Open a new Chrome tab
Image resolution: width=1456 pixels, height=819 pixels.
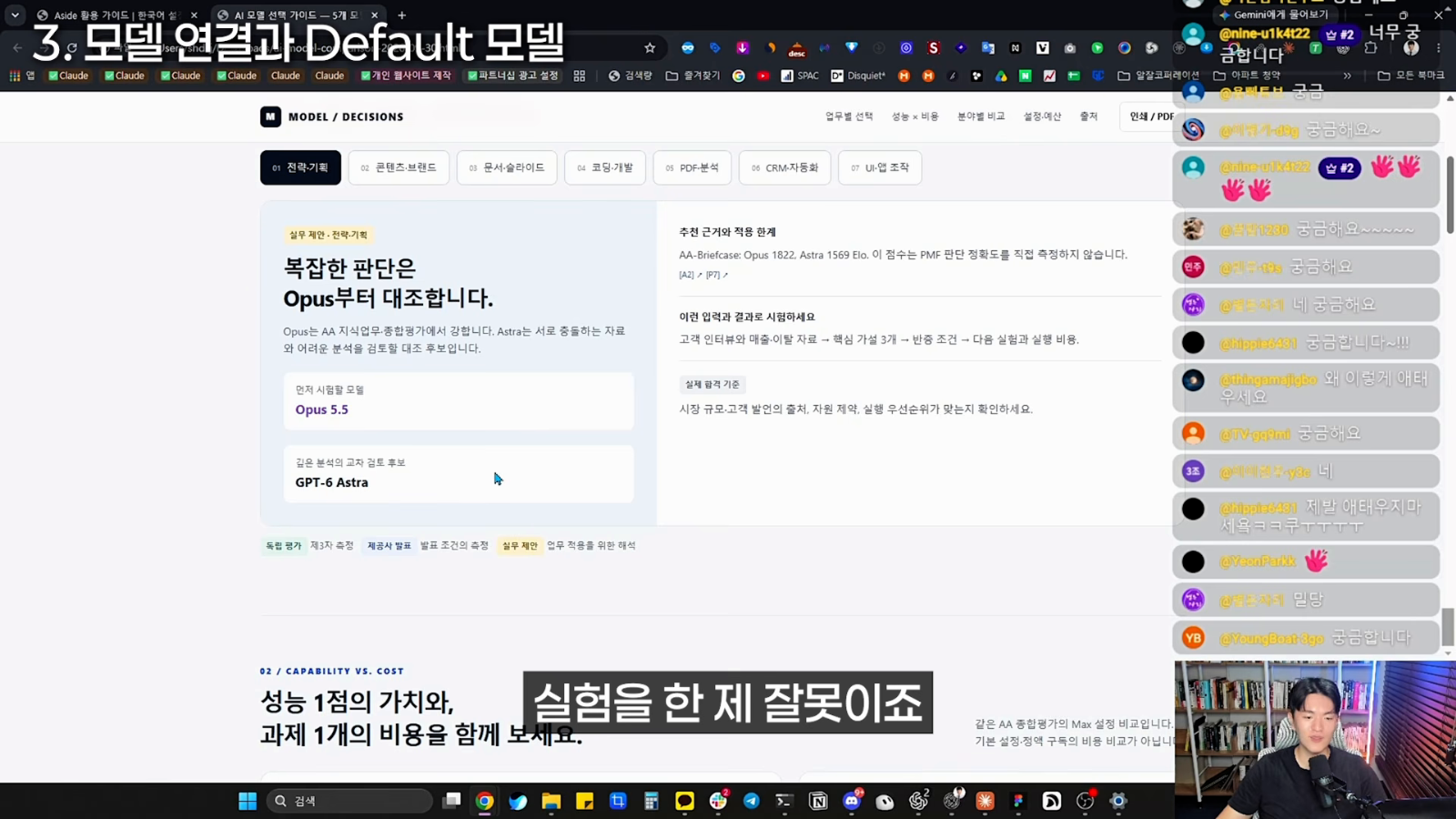pos(402,15)
